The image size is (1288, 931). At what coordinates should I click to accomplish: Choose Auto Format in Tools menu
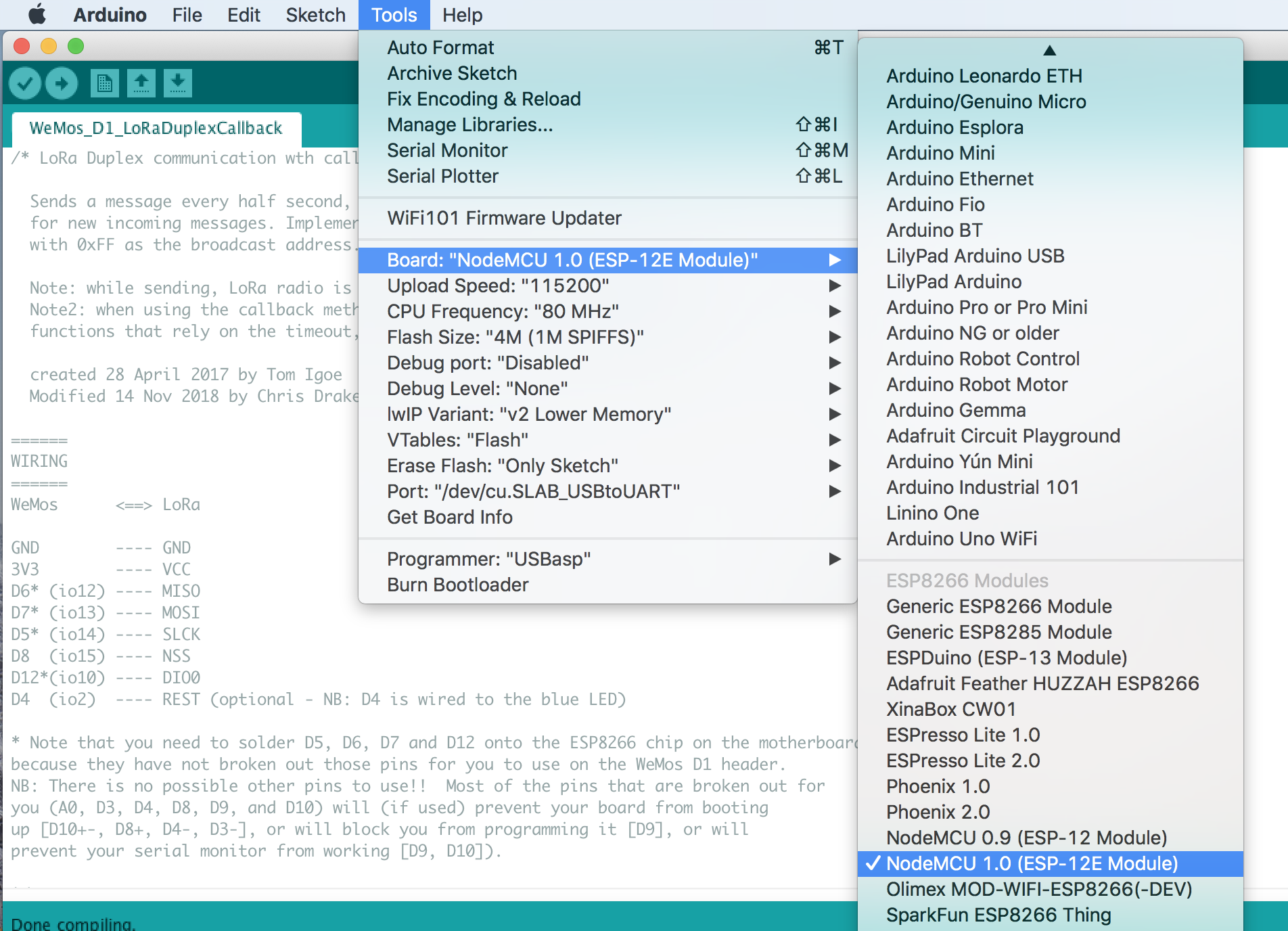pos(607,47)
